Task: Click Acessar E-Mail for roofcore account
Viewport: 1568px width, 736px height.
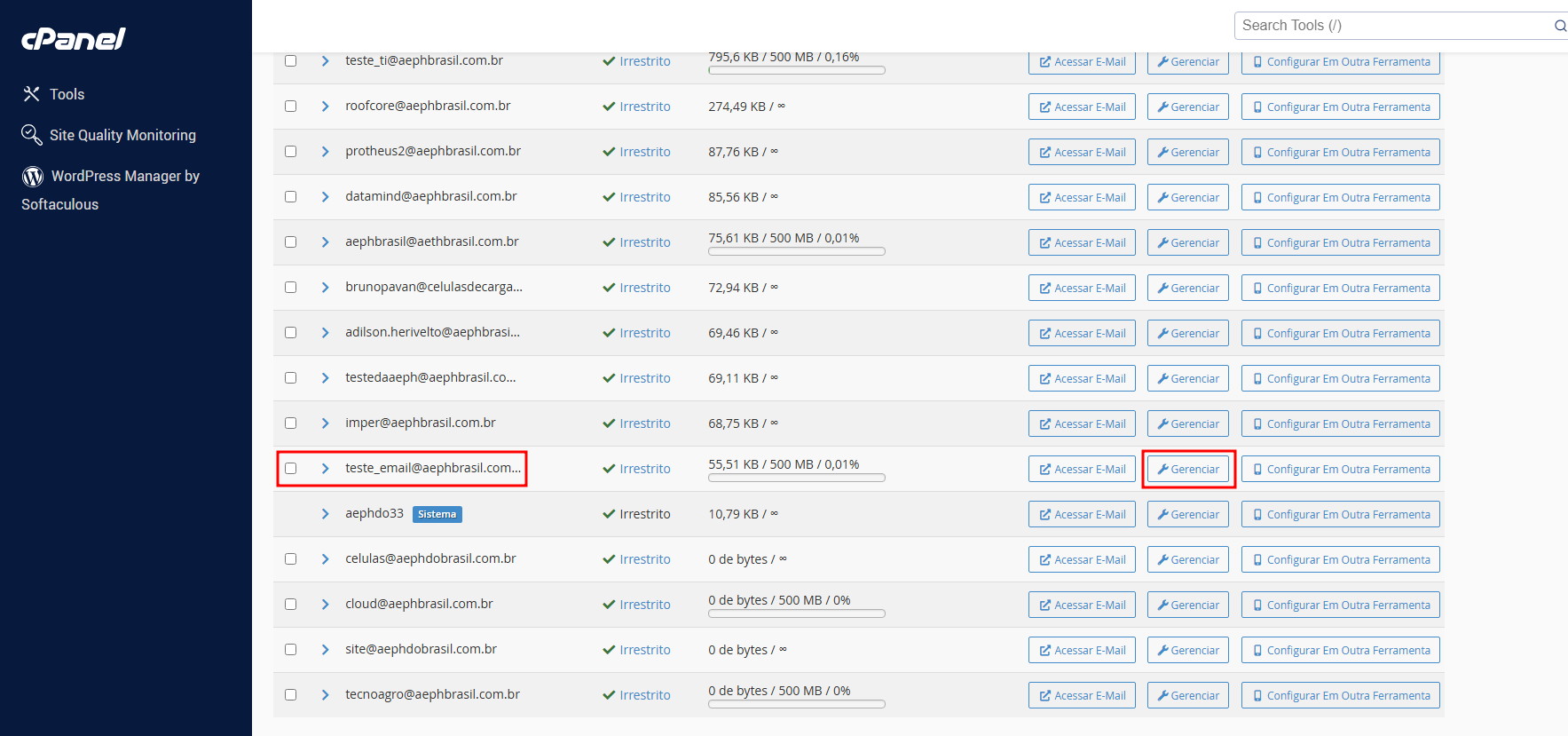Action: pyautogui.click(x=1082, y=107)
